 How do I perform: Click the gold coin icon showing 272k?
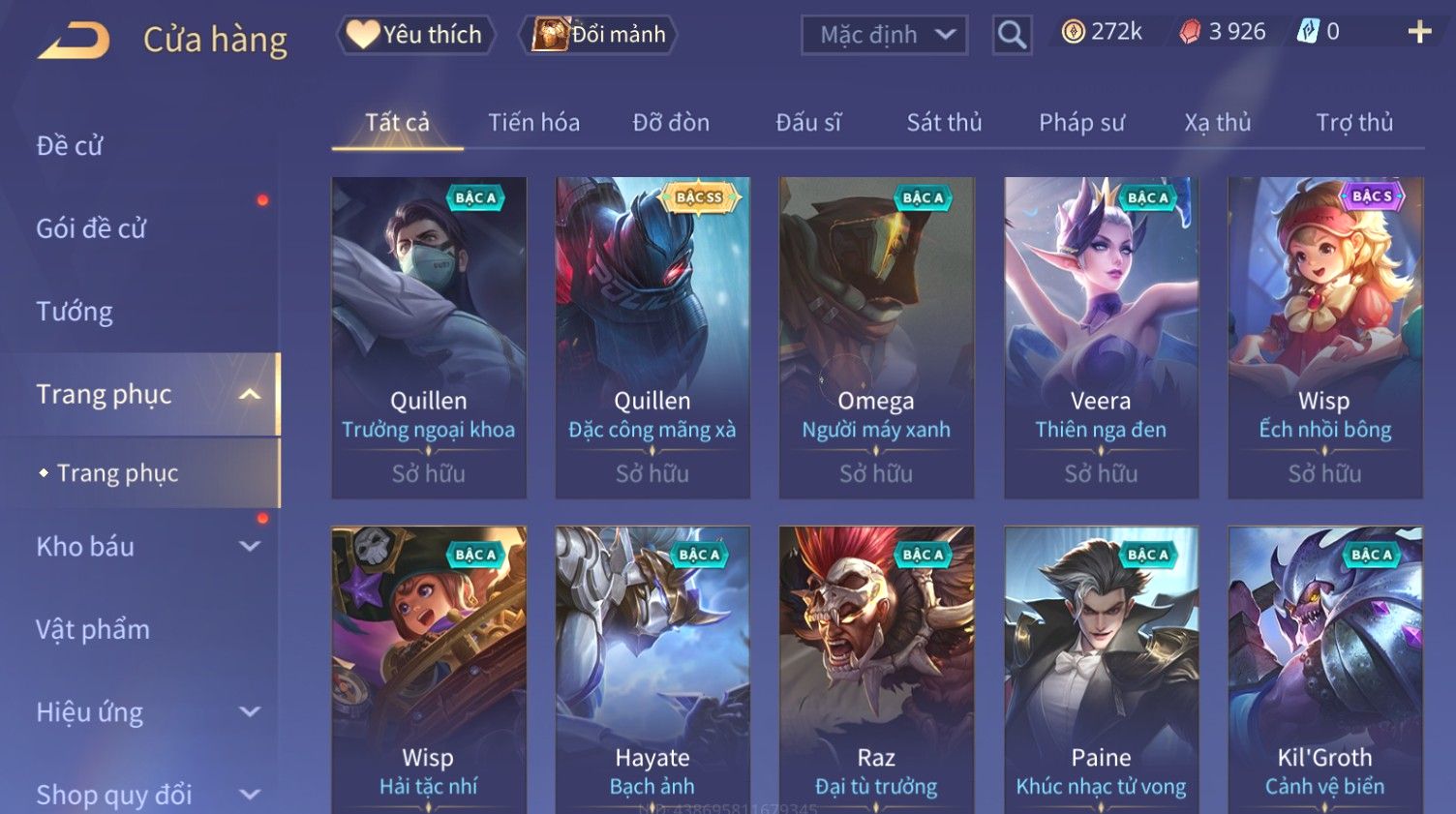pos(1073,32)
